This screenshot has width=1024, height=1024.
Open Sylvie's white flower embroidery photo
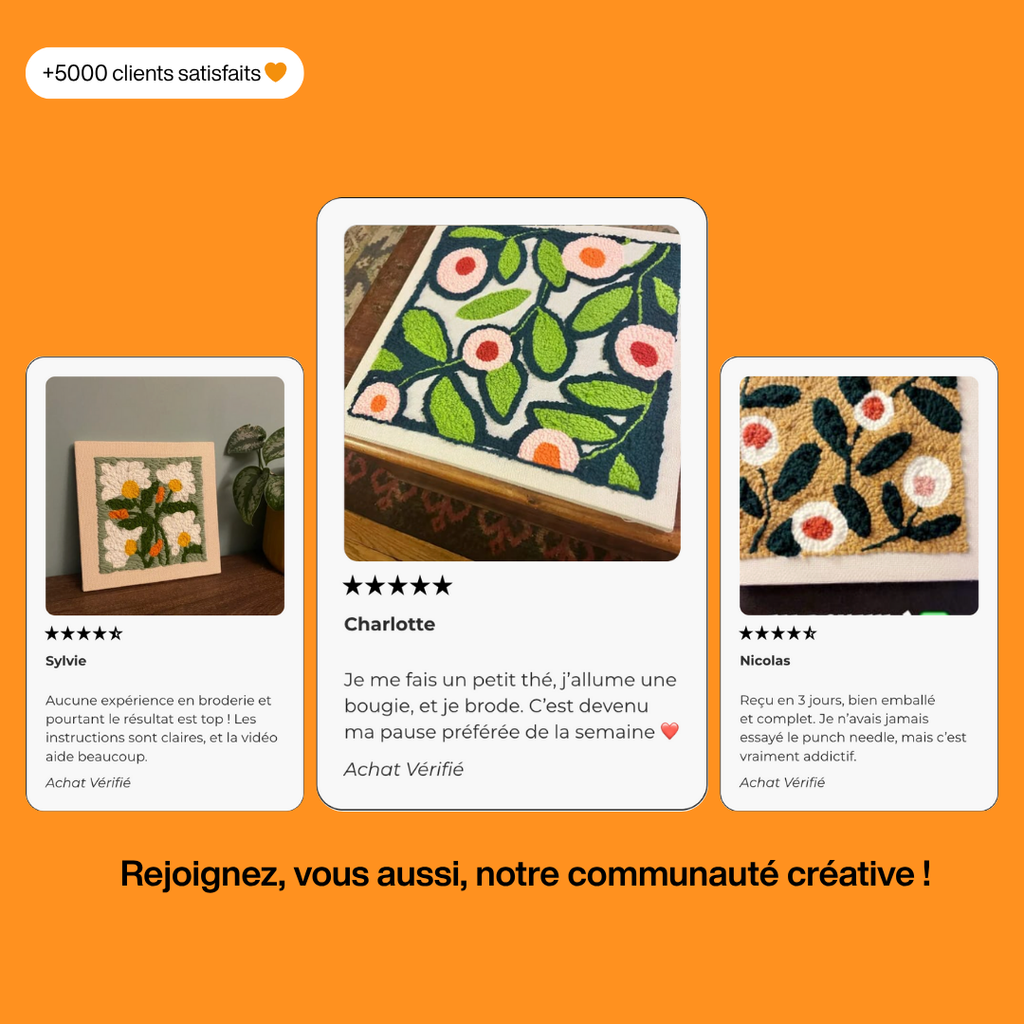(165, 496)
